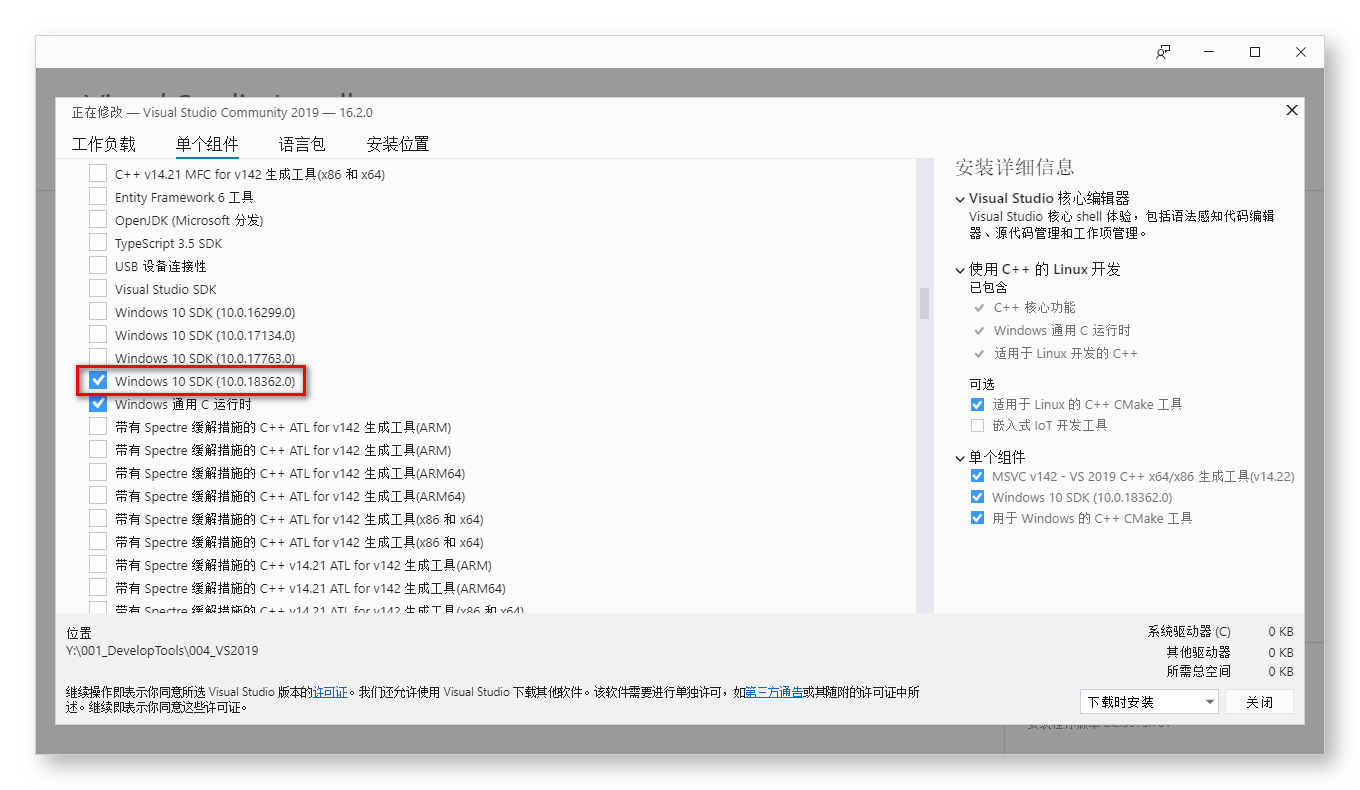
Task: Check TypeScript 3.5 SDK
Action: [x=97, y=242]
